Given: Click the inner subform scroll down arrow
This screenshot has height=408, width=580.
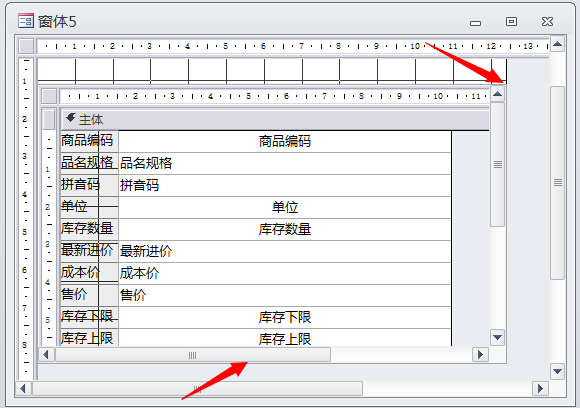Looking at the screenshot, I should [x=498, y=337].
